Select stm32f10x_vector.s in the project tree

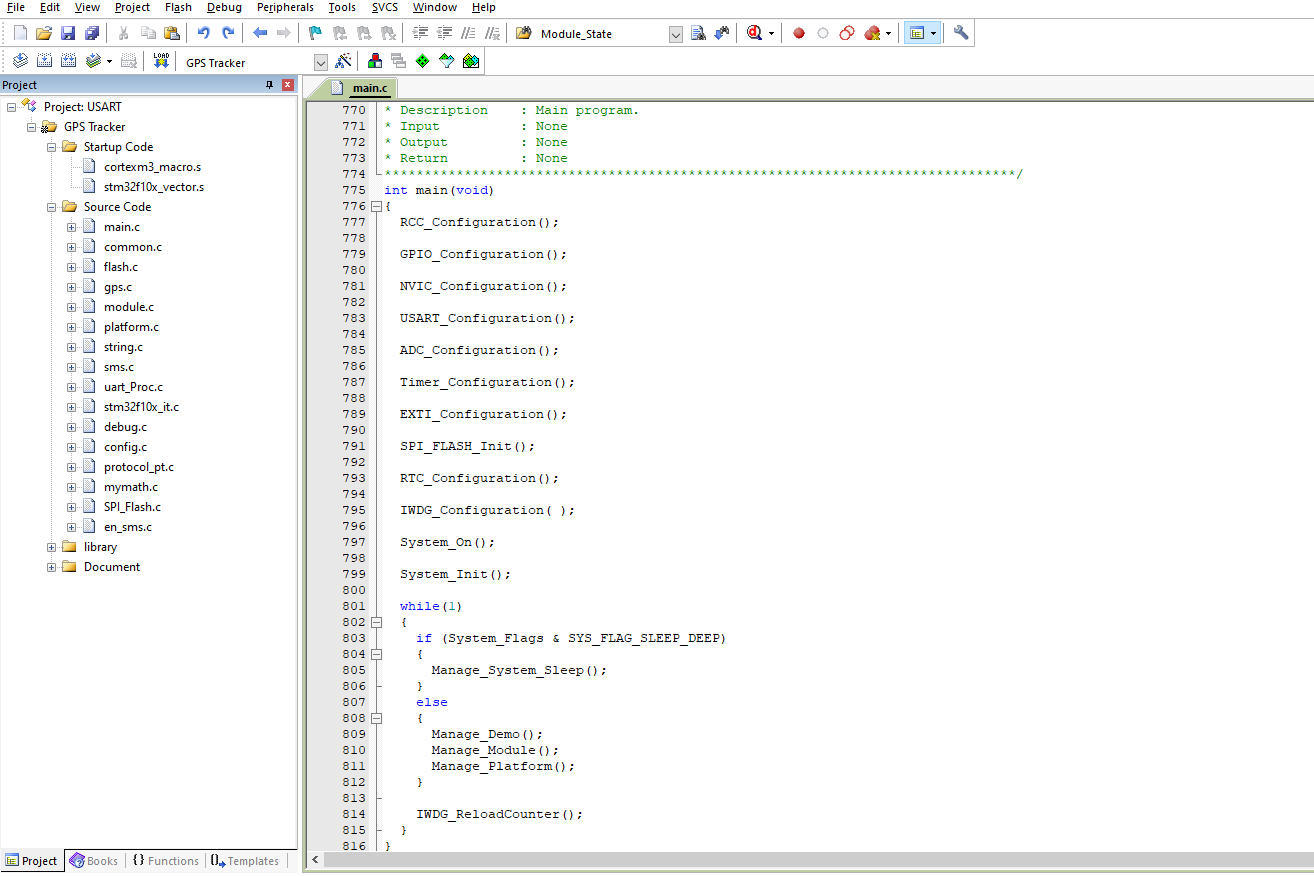[154, 187]
